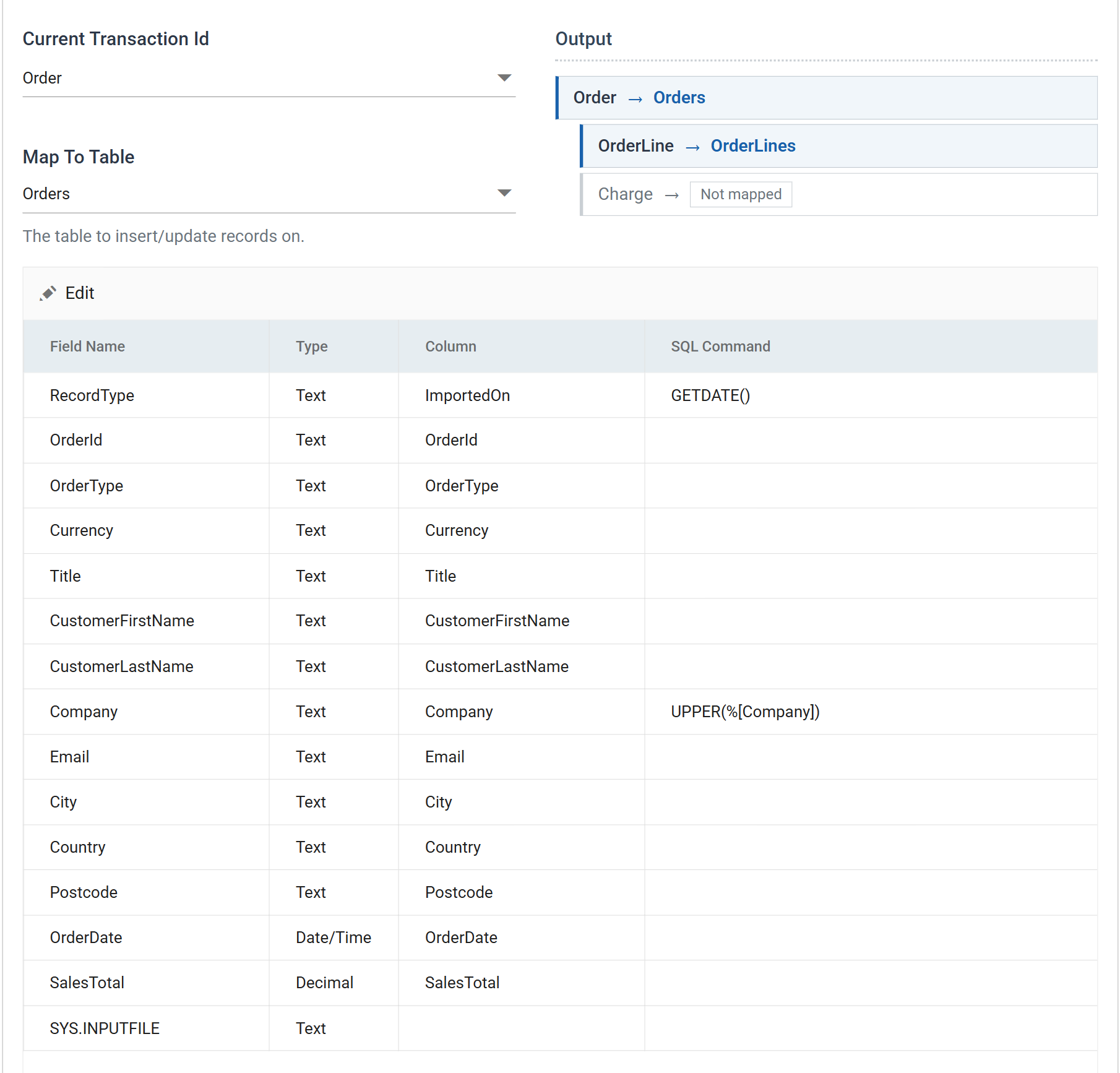Select the Title field name
Viewport: 1120px width, 1073px height.
coord(66,576)
